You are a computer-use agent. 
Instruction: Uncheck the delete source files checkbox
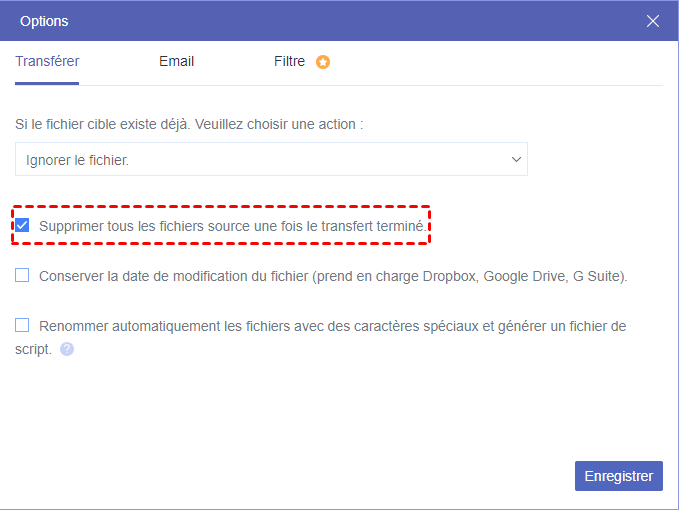click(x=22, y=226)
